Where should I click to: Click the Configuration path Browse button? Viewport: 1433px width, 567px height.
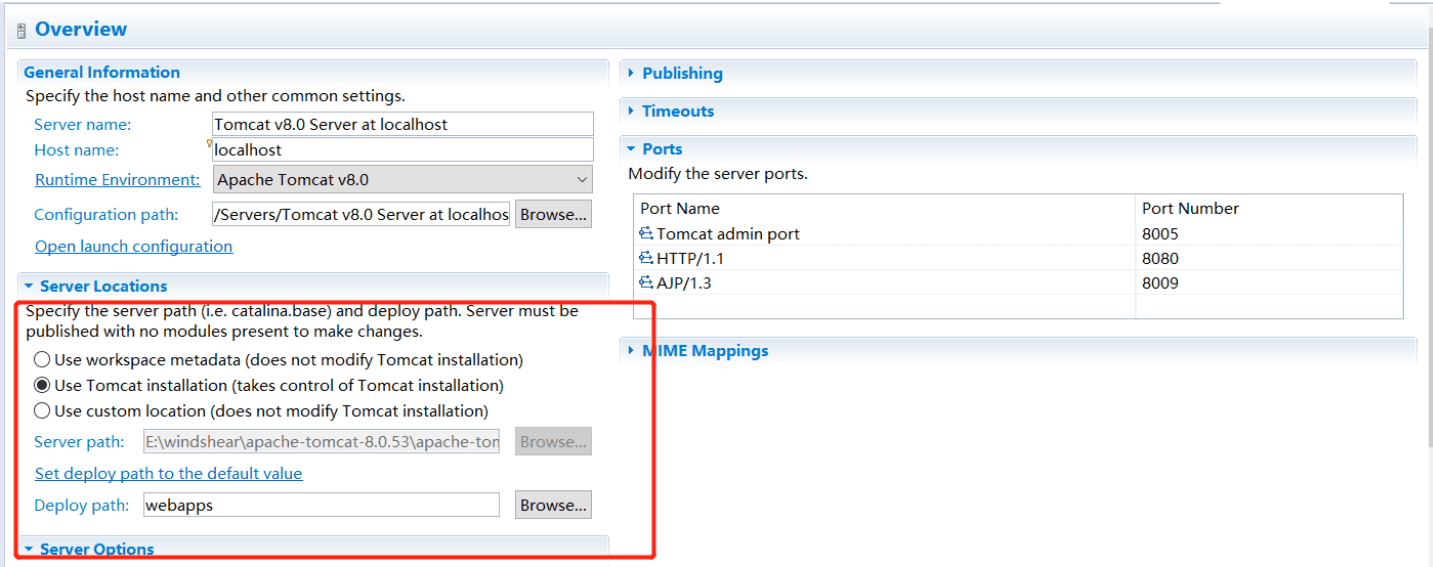tap(553, 214)
